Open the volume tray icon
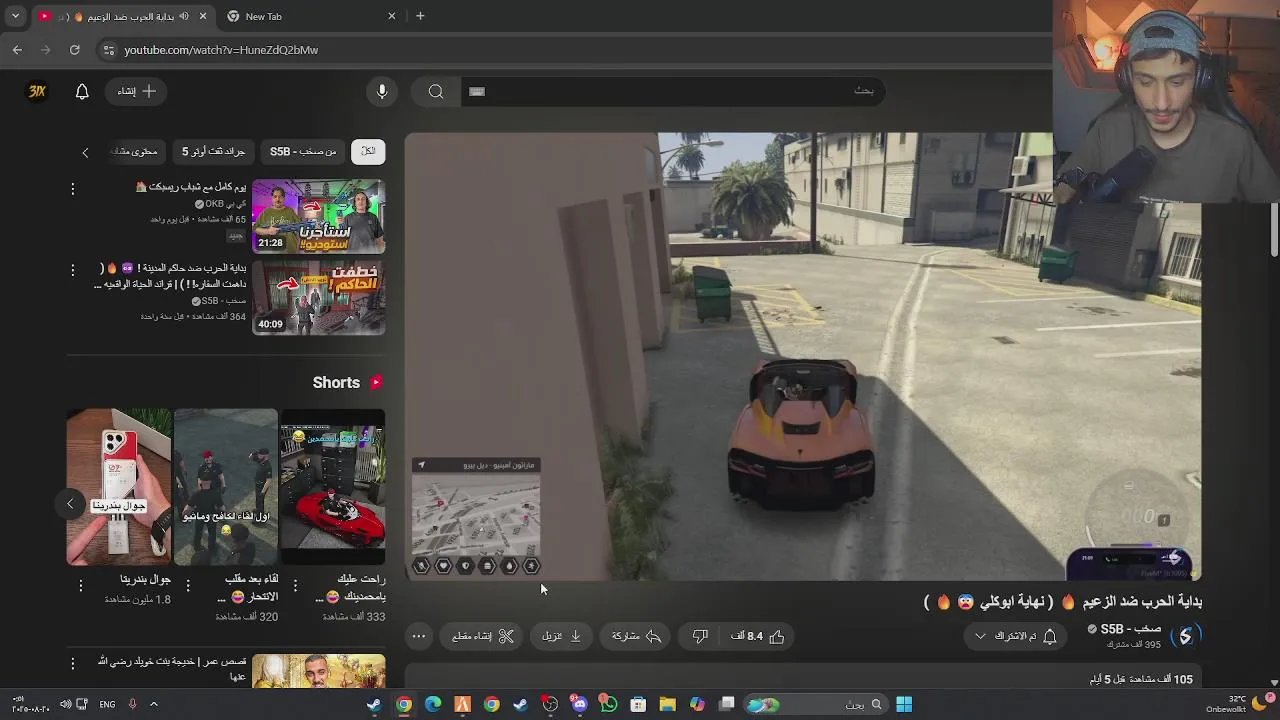The image size is (1280, 720). click(x=65, y=704)
